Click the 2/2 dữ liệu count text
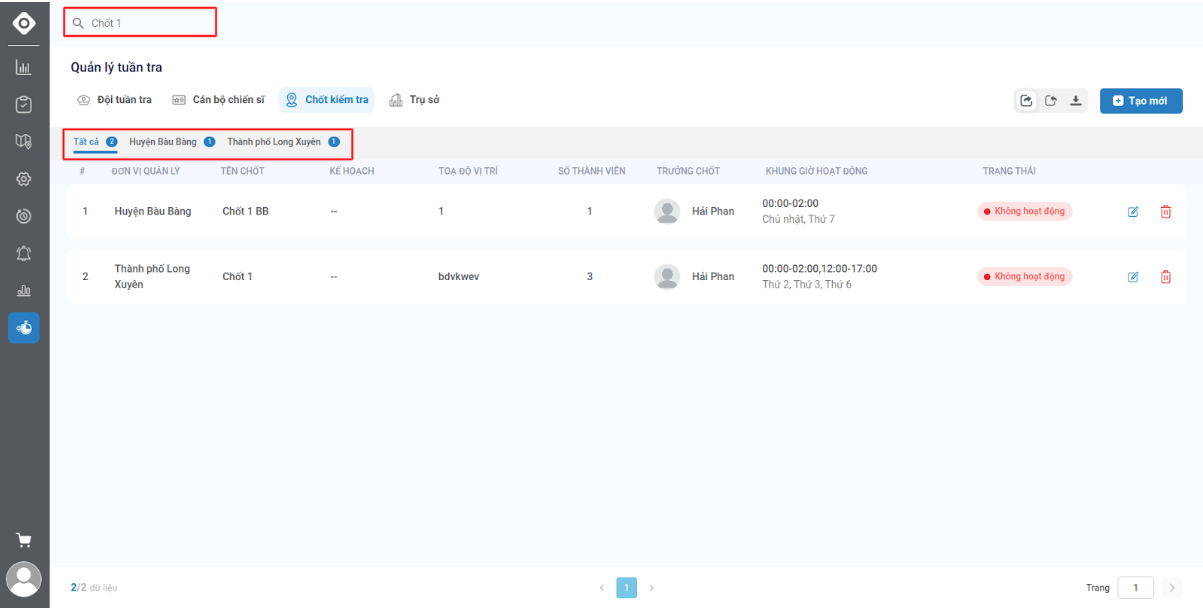The image size is (1203, 608). click(94, 588)
